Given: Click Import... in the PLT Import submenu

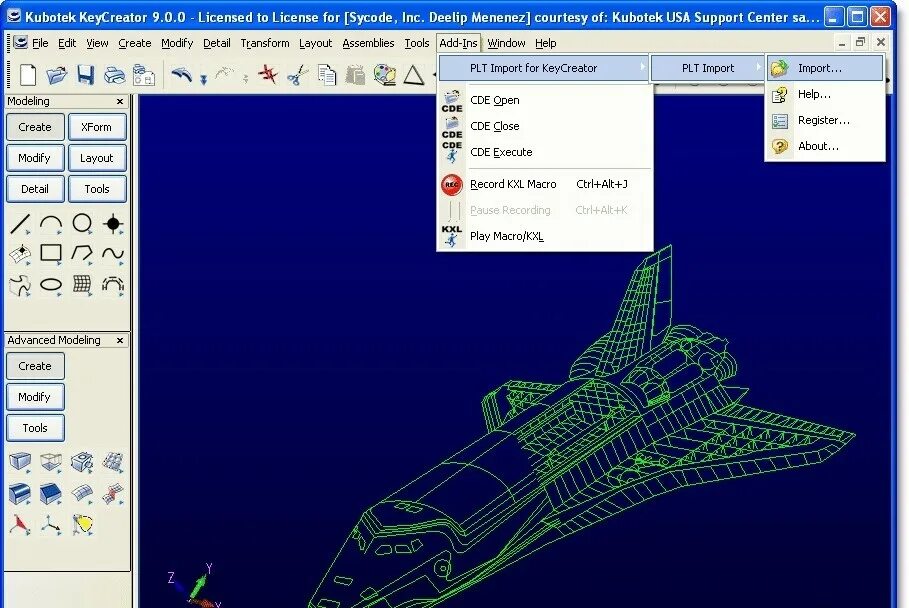Looking at the screenshot, I should pos(826,68).
